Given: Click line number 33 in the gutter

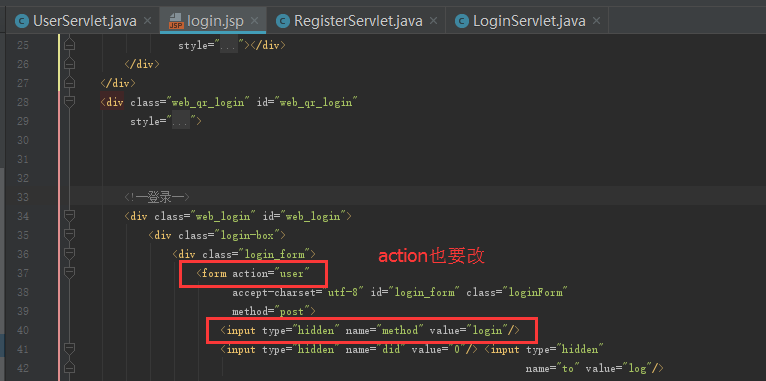Looking at the screenshot, I should [23, 197].
